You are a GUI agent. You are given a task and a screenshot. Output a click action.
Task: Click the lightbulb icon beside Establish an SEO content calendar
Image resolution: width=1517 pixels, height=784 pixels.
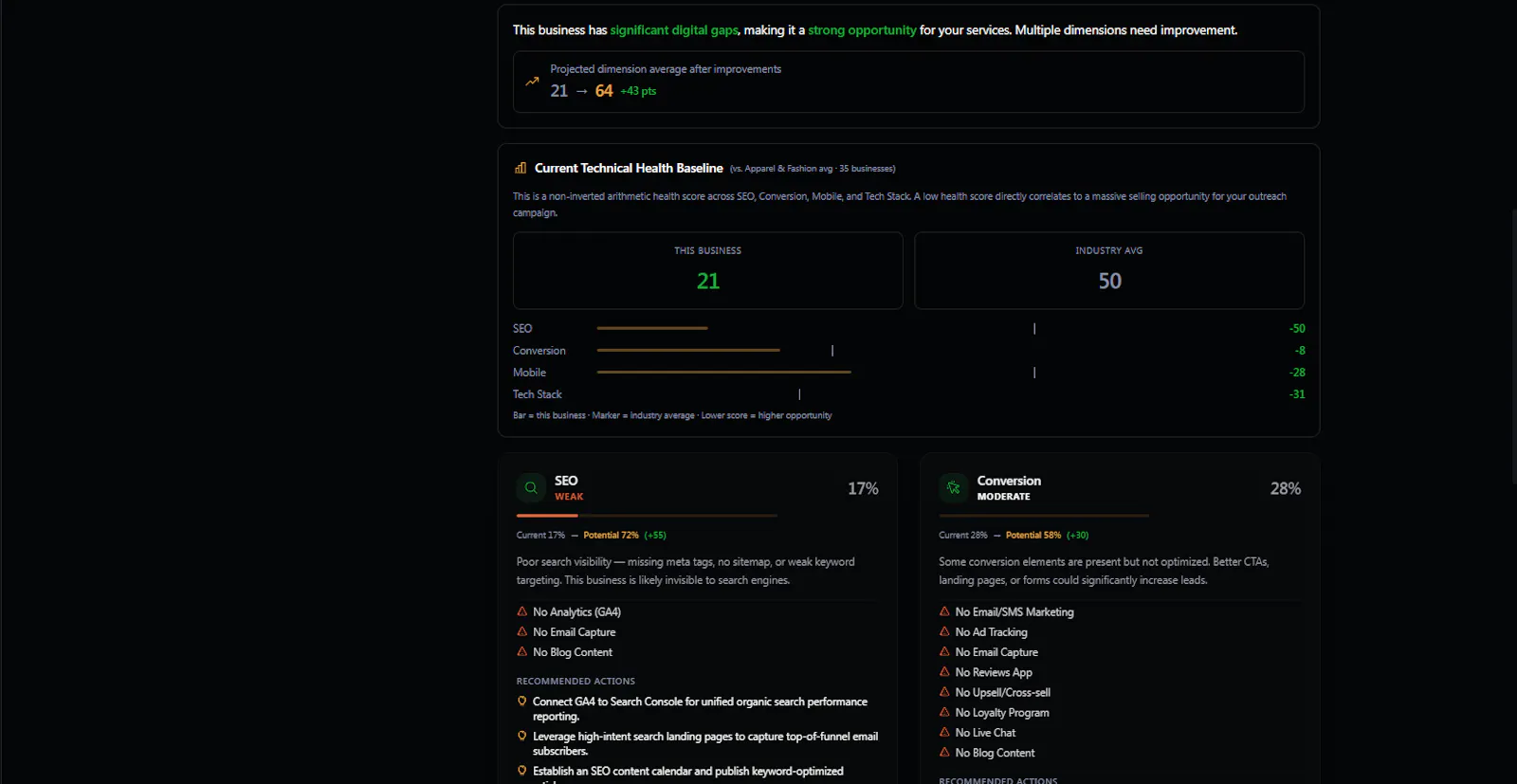521,771
